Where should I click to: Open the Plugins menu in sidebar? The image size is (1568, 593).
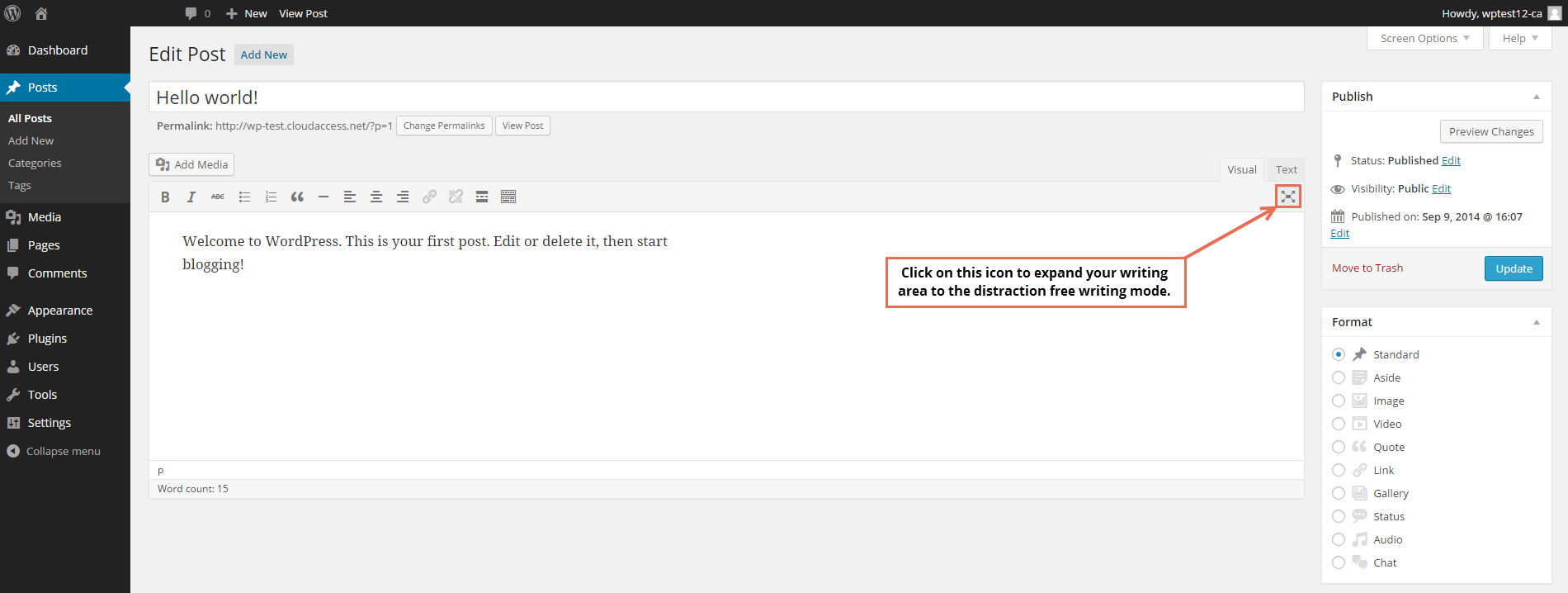[x=47, y=339]
